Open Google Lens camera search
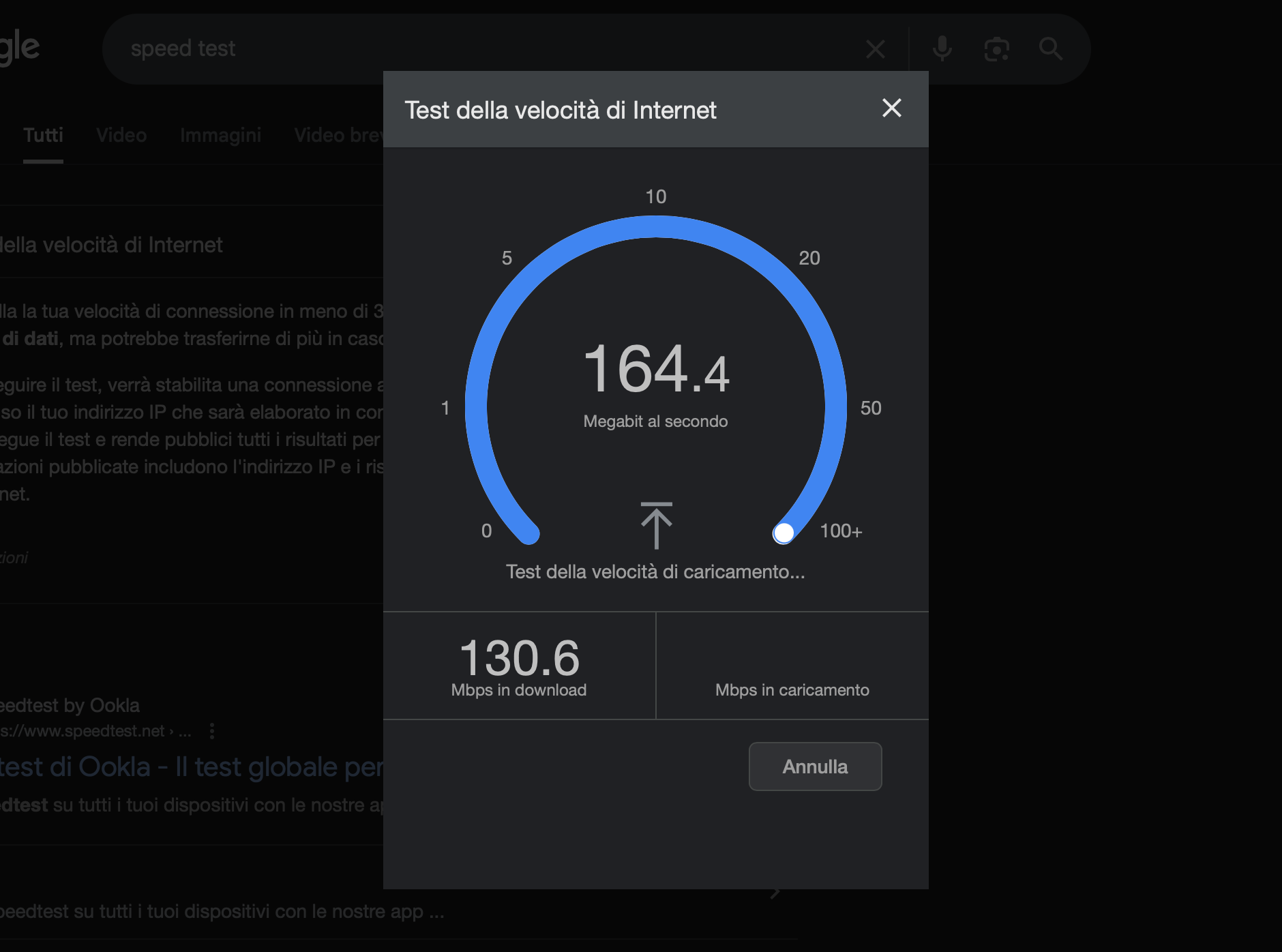Image resolution: width=1282 pixels, height=952 pixels. click(x=996, y=48)
